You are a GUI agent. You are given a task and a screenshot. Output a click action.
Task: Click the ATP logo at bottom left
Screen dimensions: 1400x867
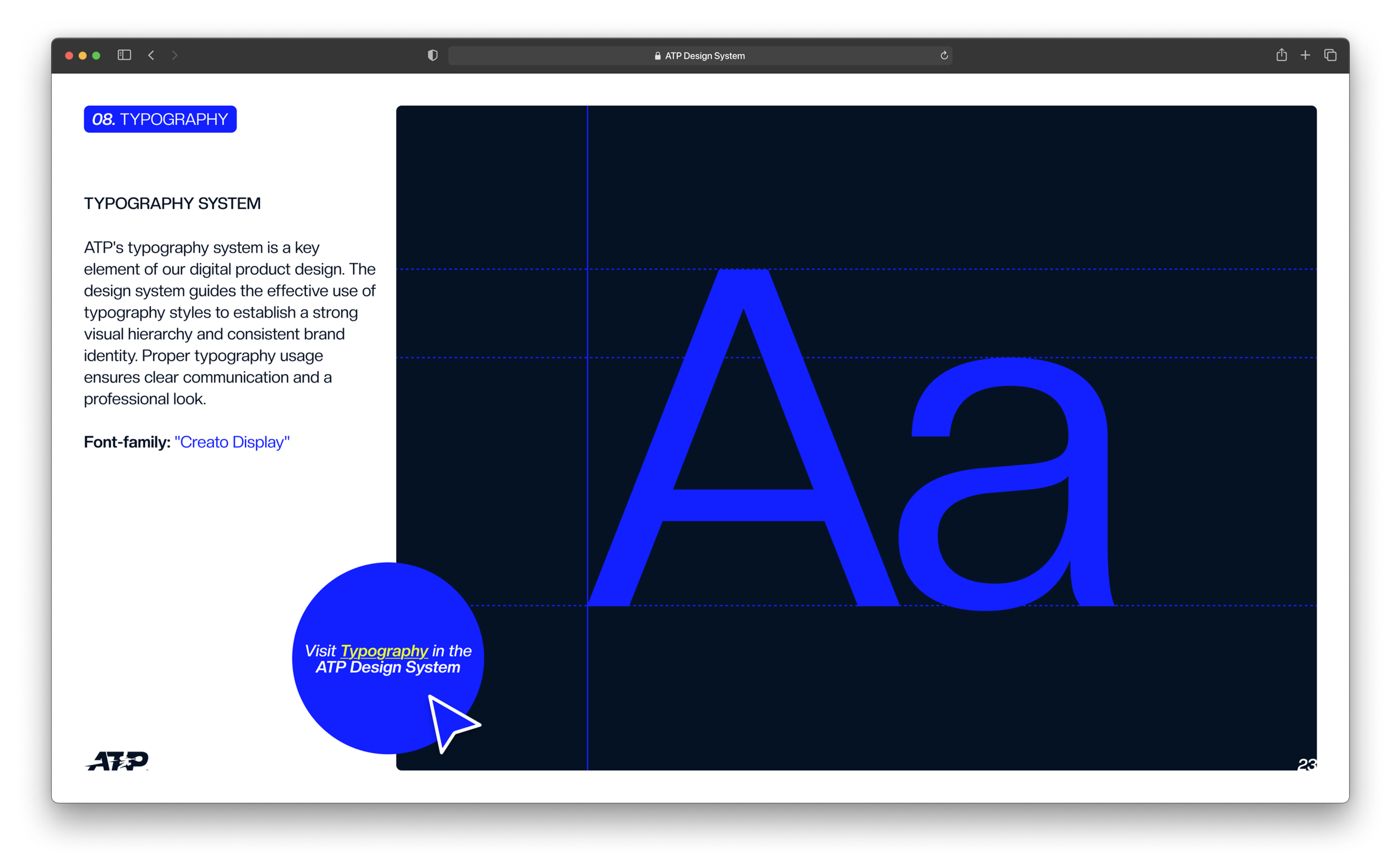click(117, 761)
